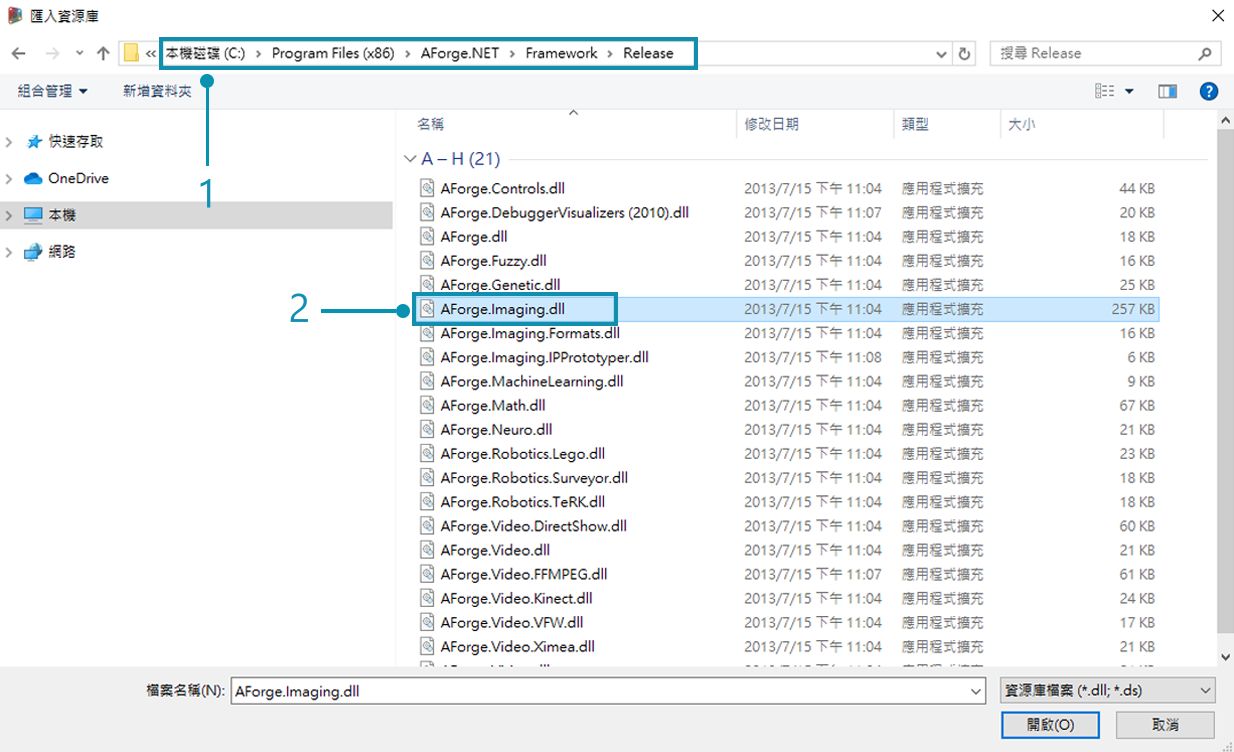
Task: Select the AForge.Video.DirectShow.dll file icon
Action: 427,525
